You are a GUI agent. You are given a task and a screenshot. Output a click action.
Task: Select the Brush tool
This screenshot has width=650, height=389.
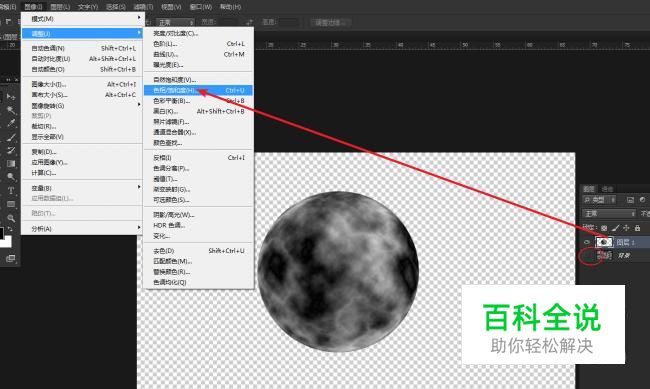[x=11, y=137]
